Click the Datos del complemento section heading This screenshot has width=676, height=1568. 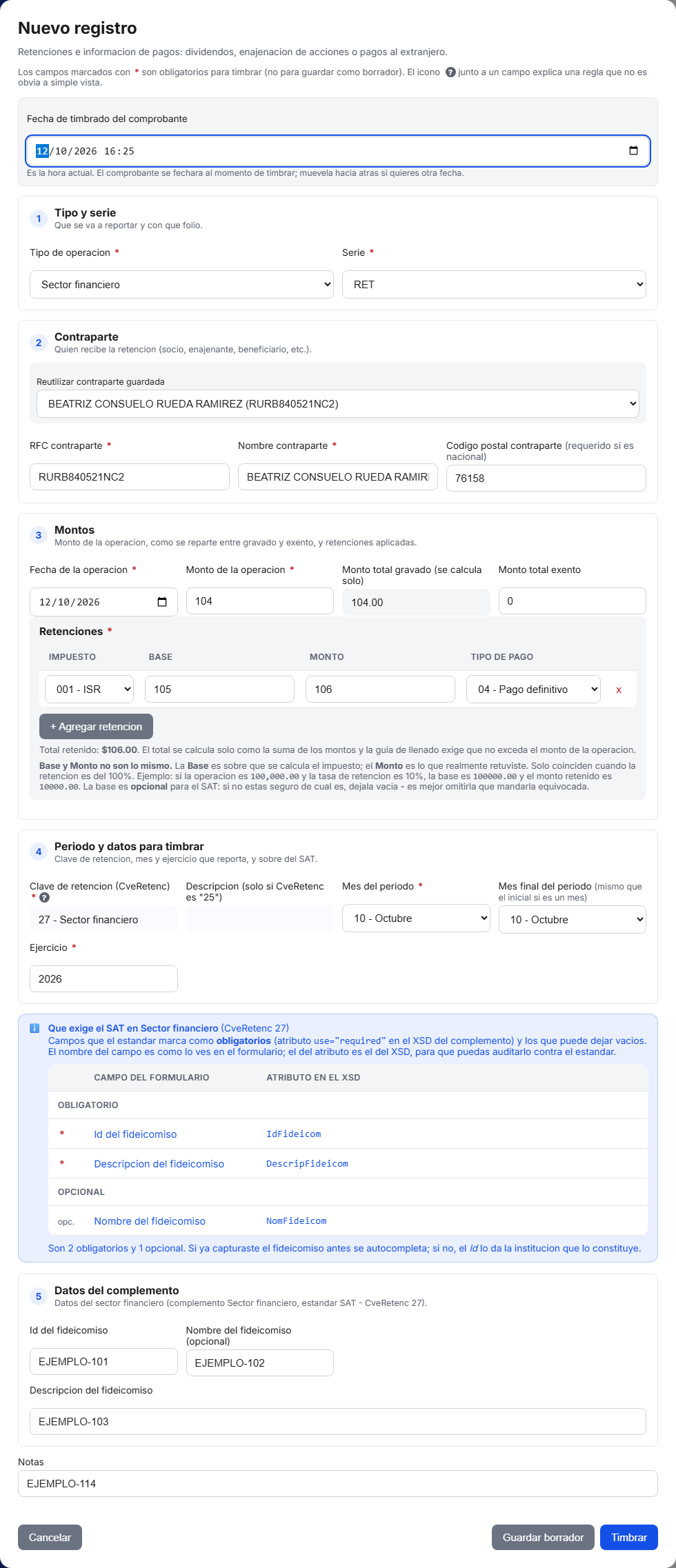(x=117, y=1291)
